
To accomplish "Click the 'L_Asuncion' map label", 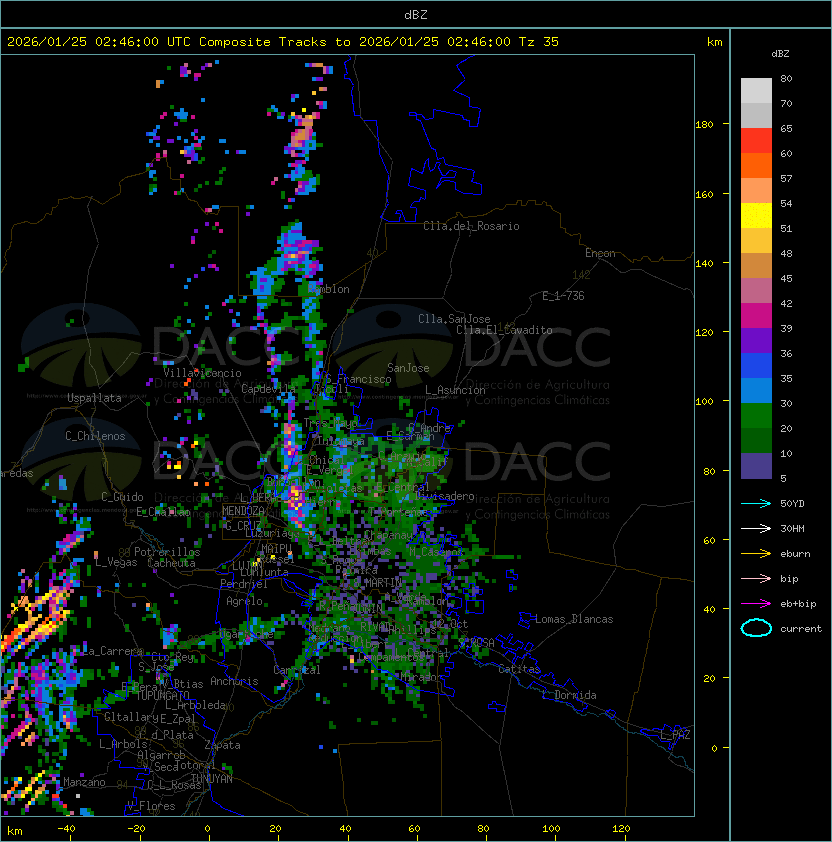I will coord(455,390).
